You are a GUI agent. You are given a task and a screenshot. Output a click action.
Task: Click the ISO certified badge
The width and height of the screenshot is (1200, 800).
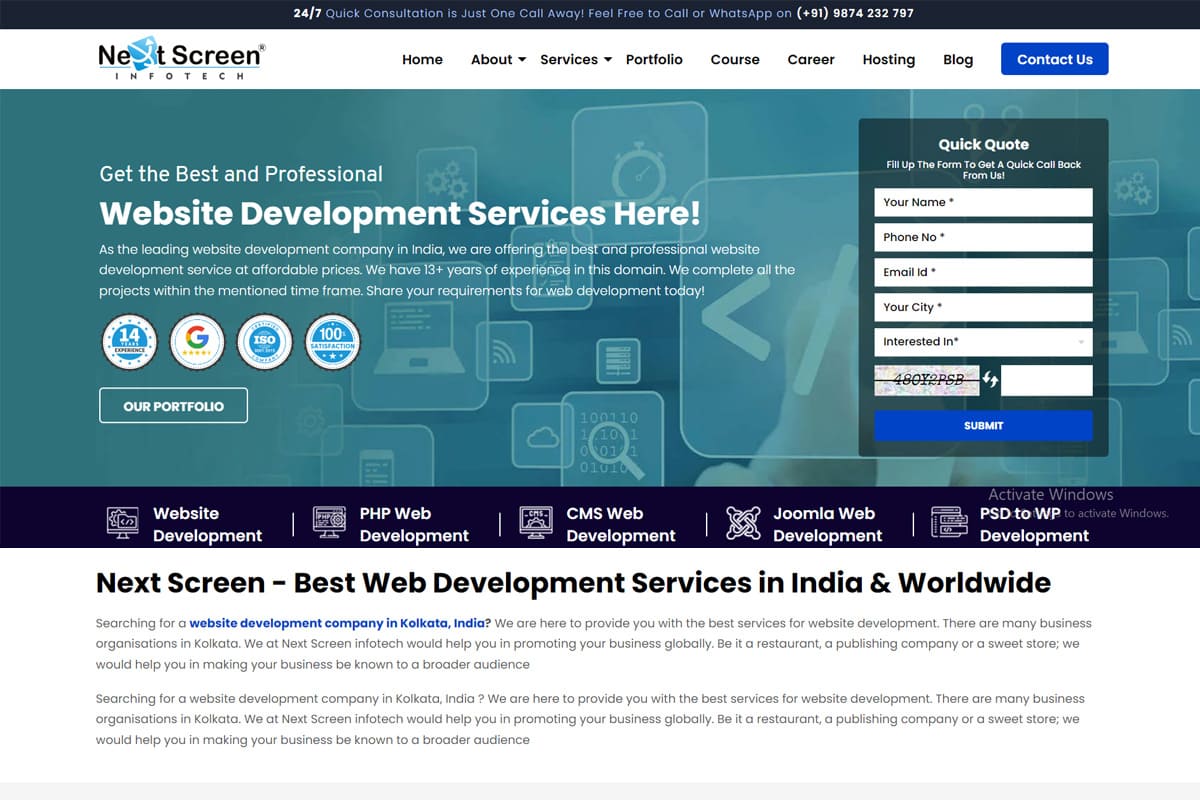[264, 342]
